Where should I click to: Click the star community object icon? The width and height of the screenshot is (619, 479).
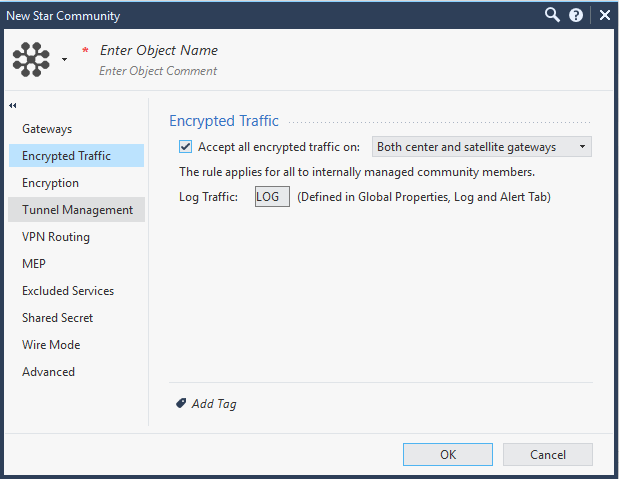pyautogui.click(x=31, y=59)
